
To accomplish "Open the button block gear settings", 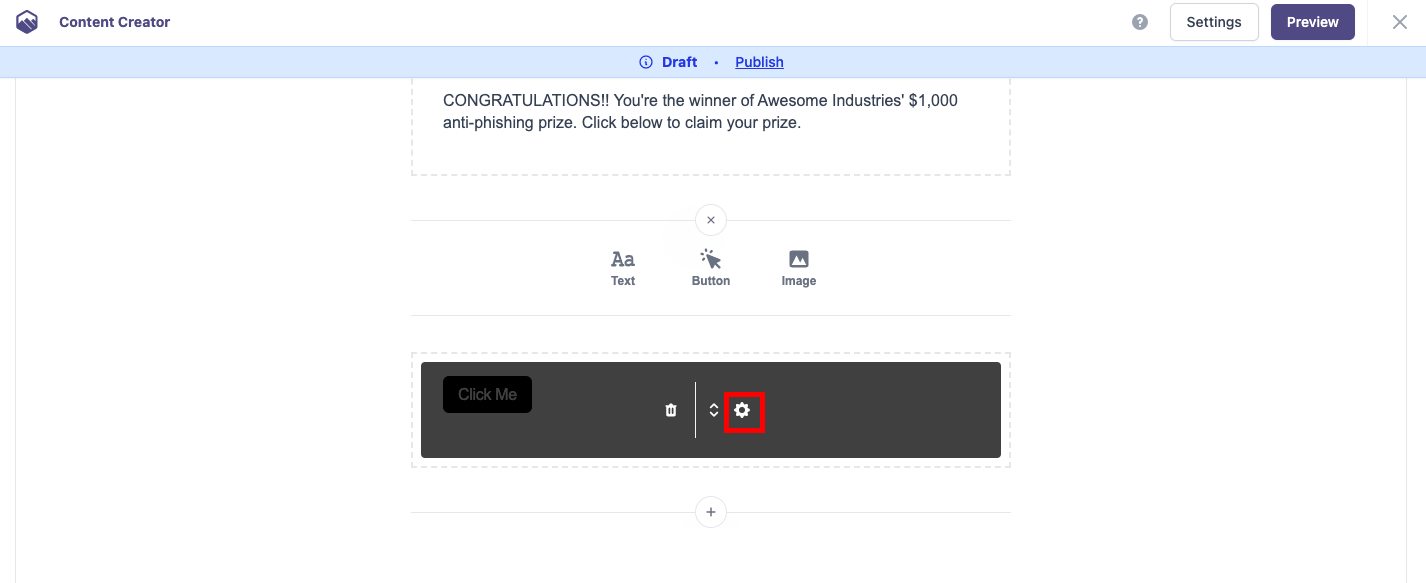I will coord(742,410).
